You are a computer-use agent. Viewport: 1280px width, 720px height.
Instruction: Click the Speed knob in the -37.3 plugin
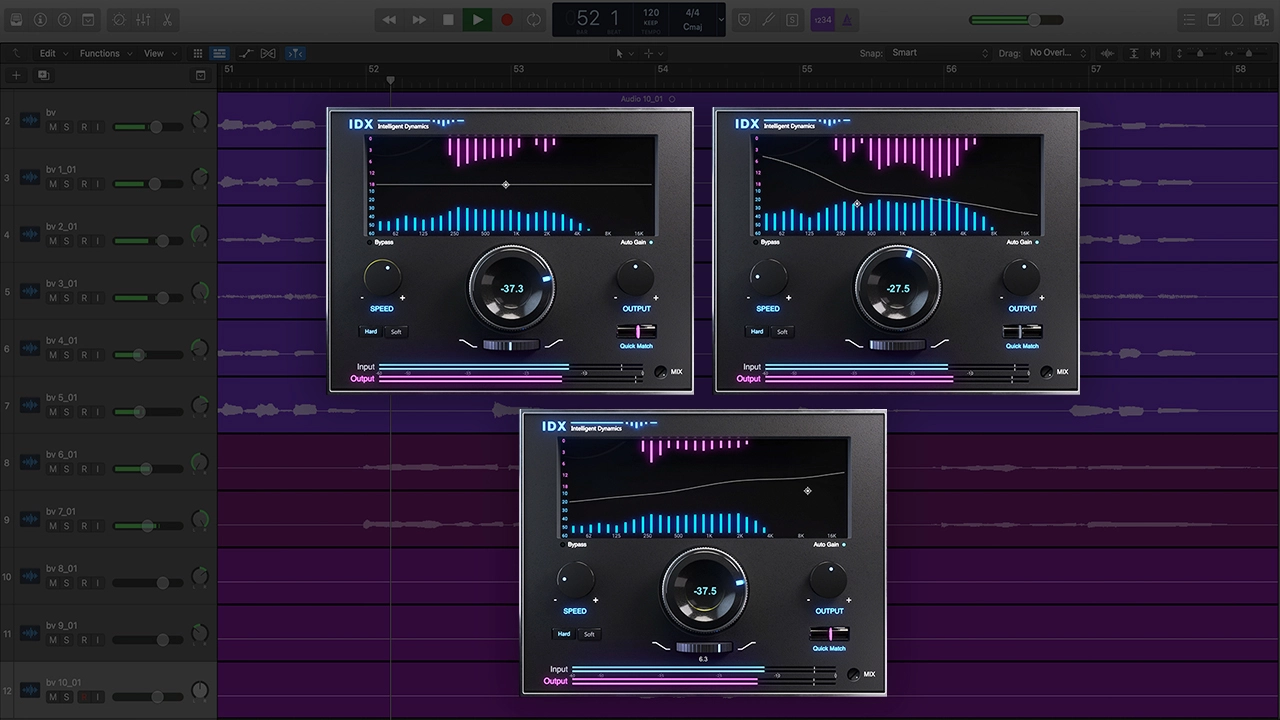pos(382,277)
